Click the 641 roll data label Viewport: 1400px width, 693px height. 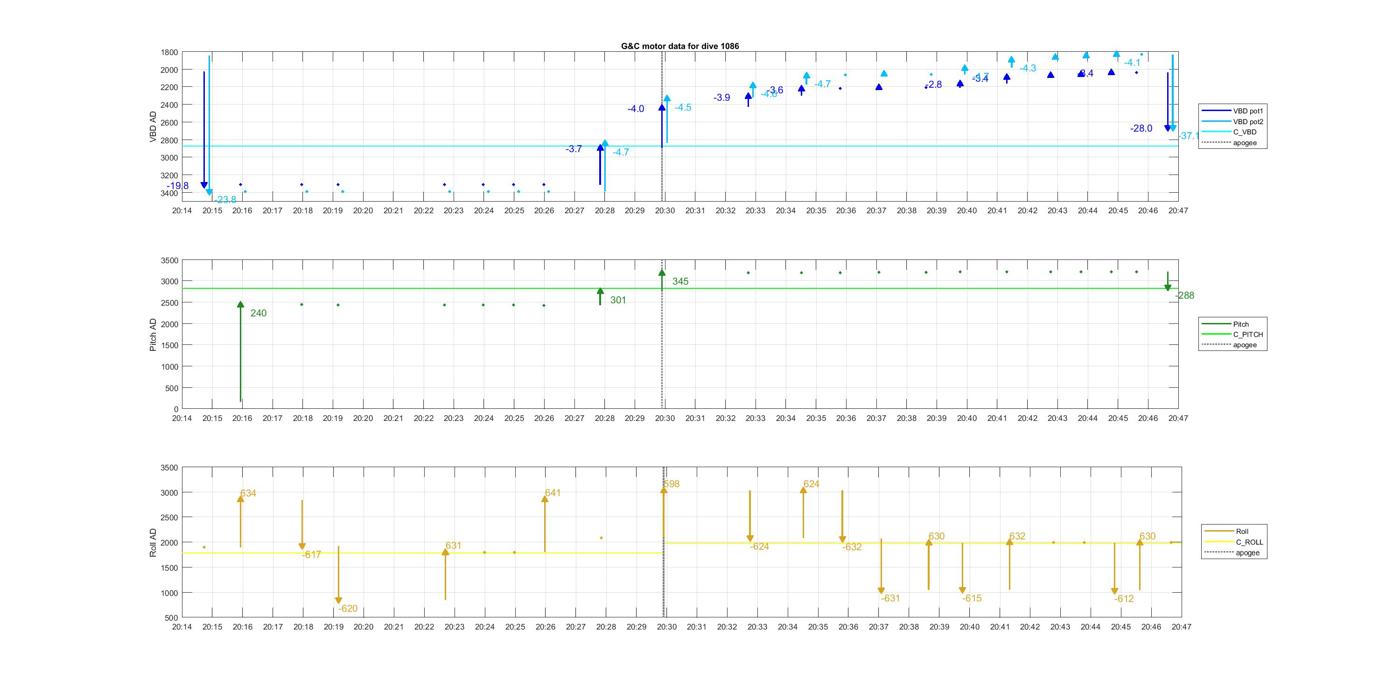pyautogui.click(x=553, y=493)
